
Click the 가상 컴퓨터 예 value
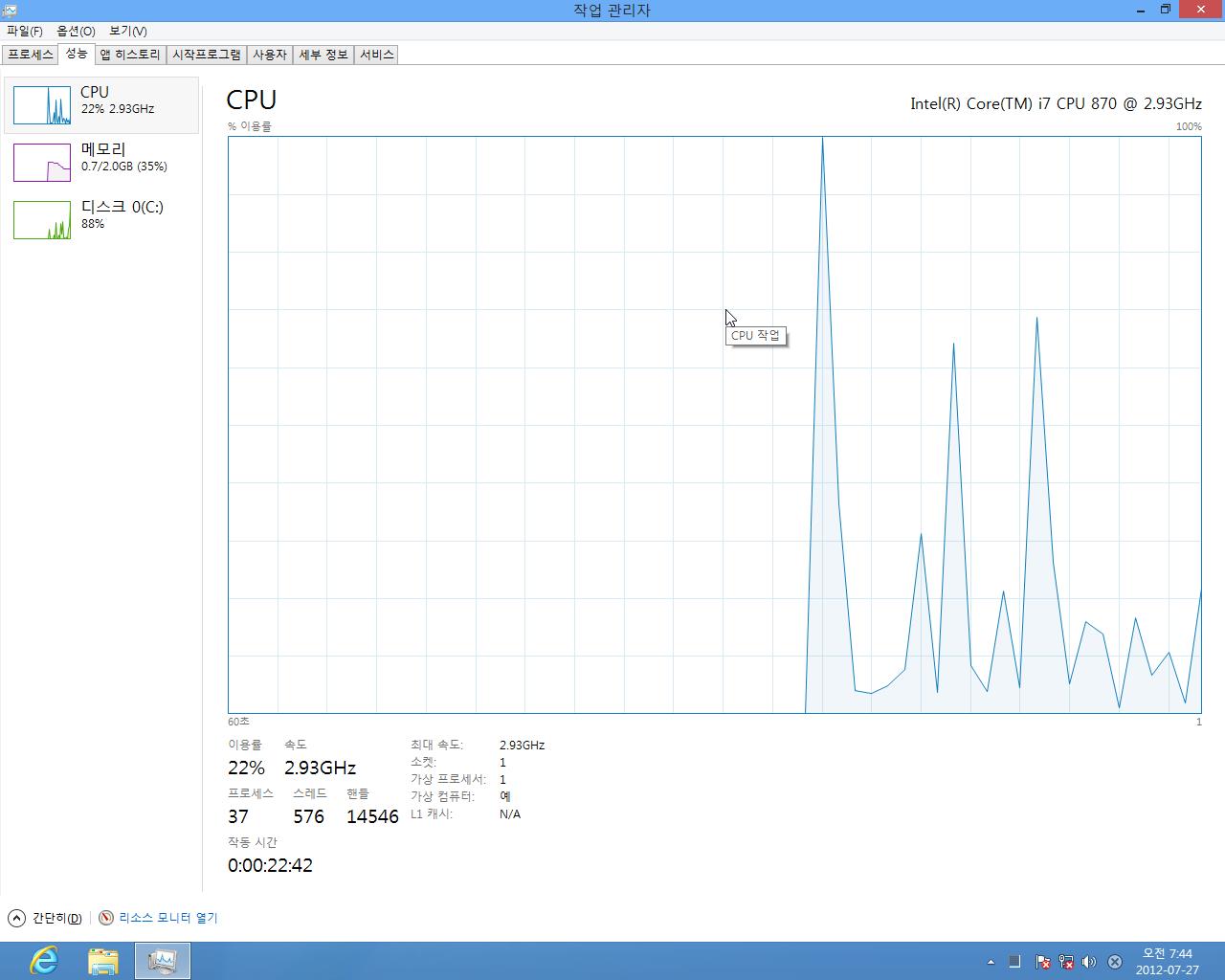point(504,796)
